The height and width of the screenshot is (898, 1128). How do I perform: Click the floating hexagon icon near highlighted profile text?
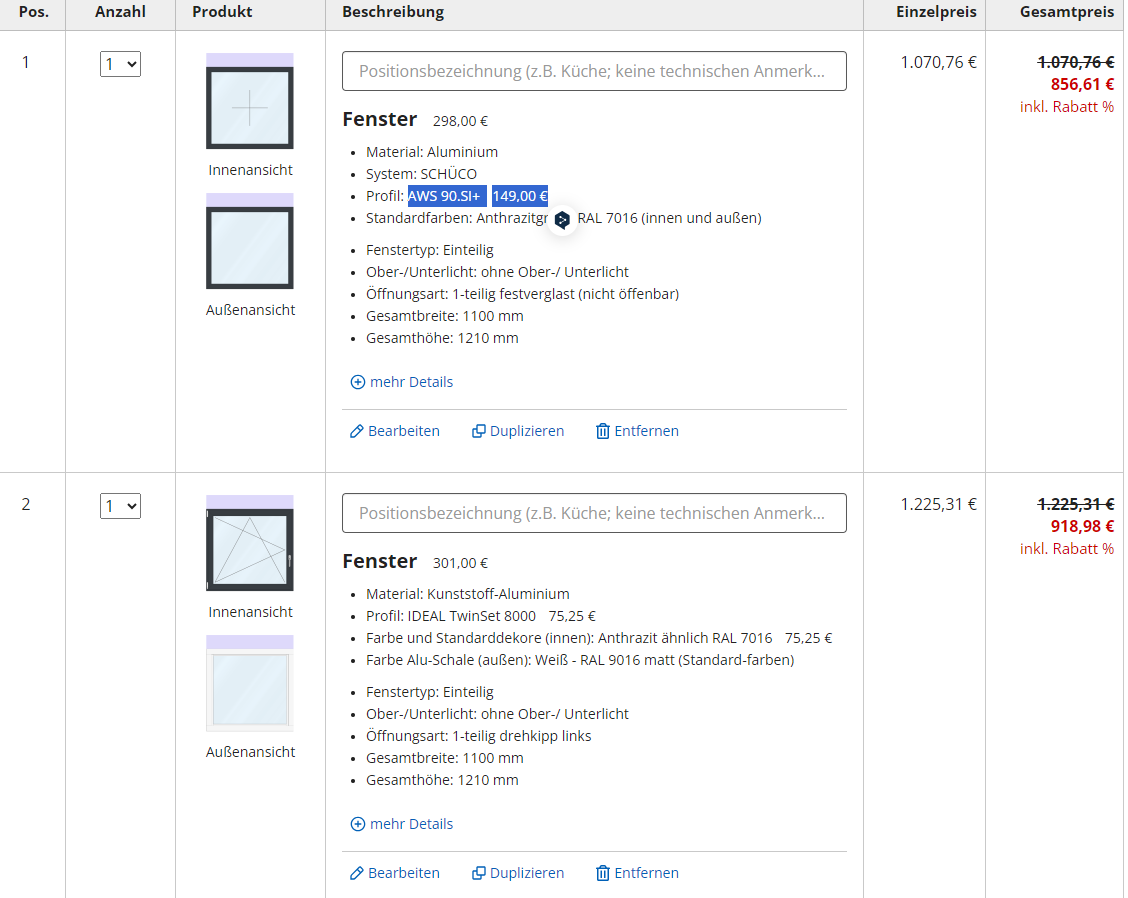(x=562, y=220)
